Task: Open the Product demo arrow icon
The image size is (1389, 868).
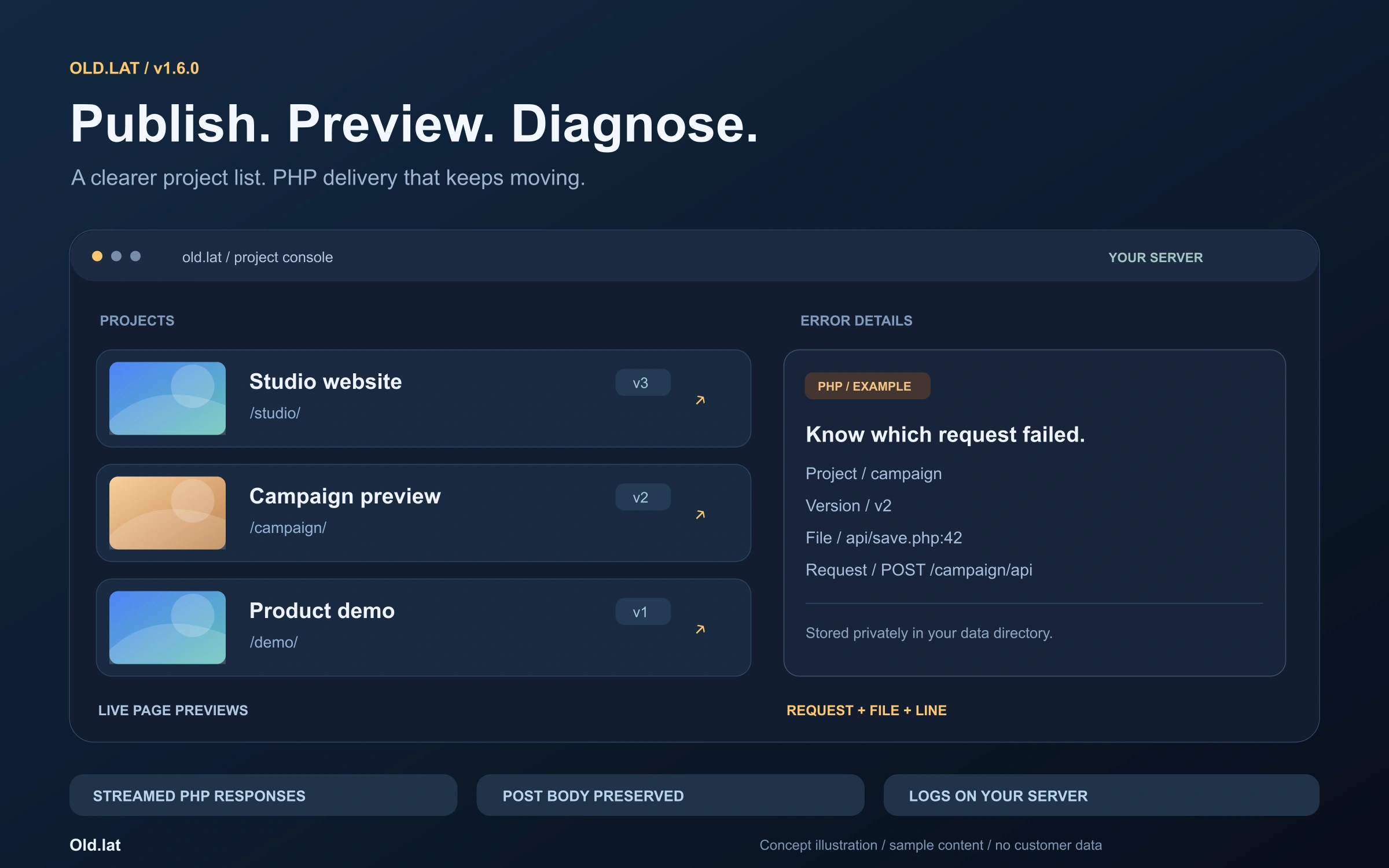Action: [x=700, y=629]
